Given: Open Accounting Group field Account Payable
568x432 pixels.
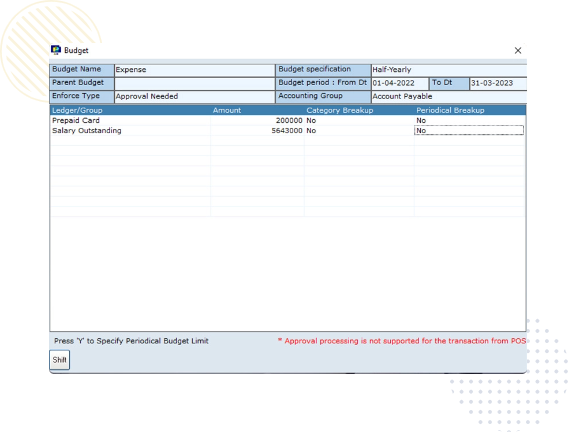Looking at the screenshot, I should coord(449,97).
